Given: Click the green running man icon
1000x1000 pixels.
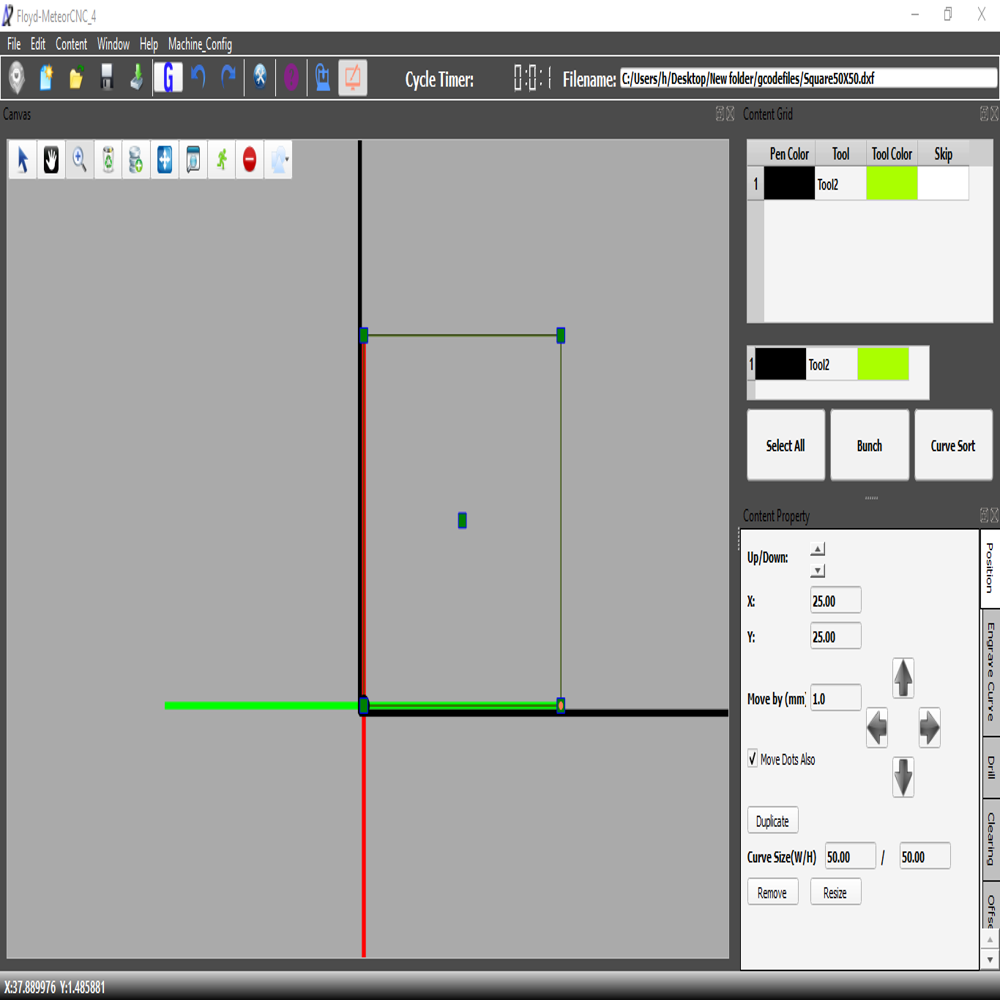Looking at the screenshot, I should (x=221, y=160).
